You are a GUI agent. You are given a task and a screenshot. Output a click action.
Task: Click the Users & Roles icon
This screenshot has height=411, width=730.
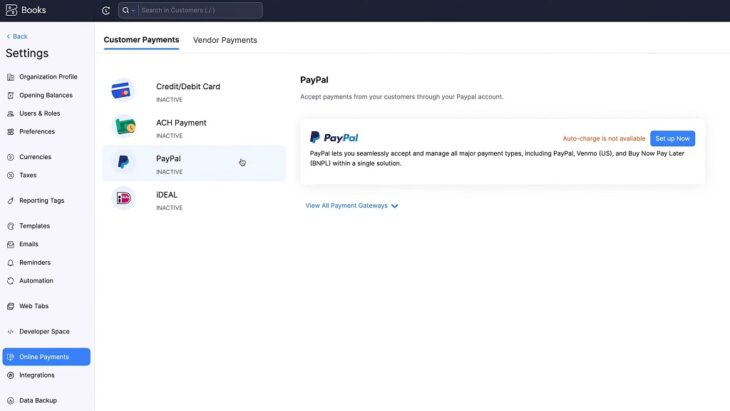click(x=10, y=114)
